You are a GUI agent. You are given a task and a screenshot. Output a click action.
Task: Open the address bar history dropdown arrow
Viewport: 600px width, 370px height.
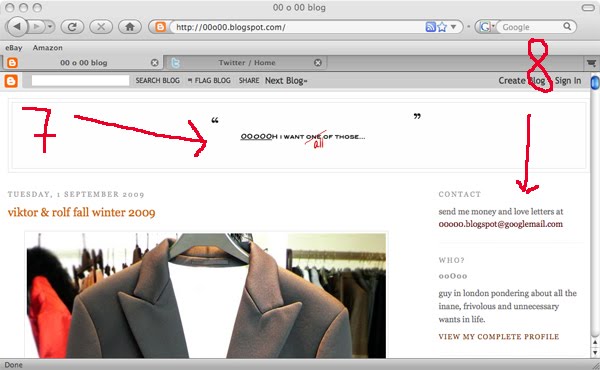[453, 27]
